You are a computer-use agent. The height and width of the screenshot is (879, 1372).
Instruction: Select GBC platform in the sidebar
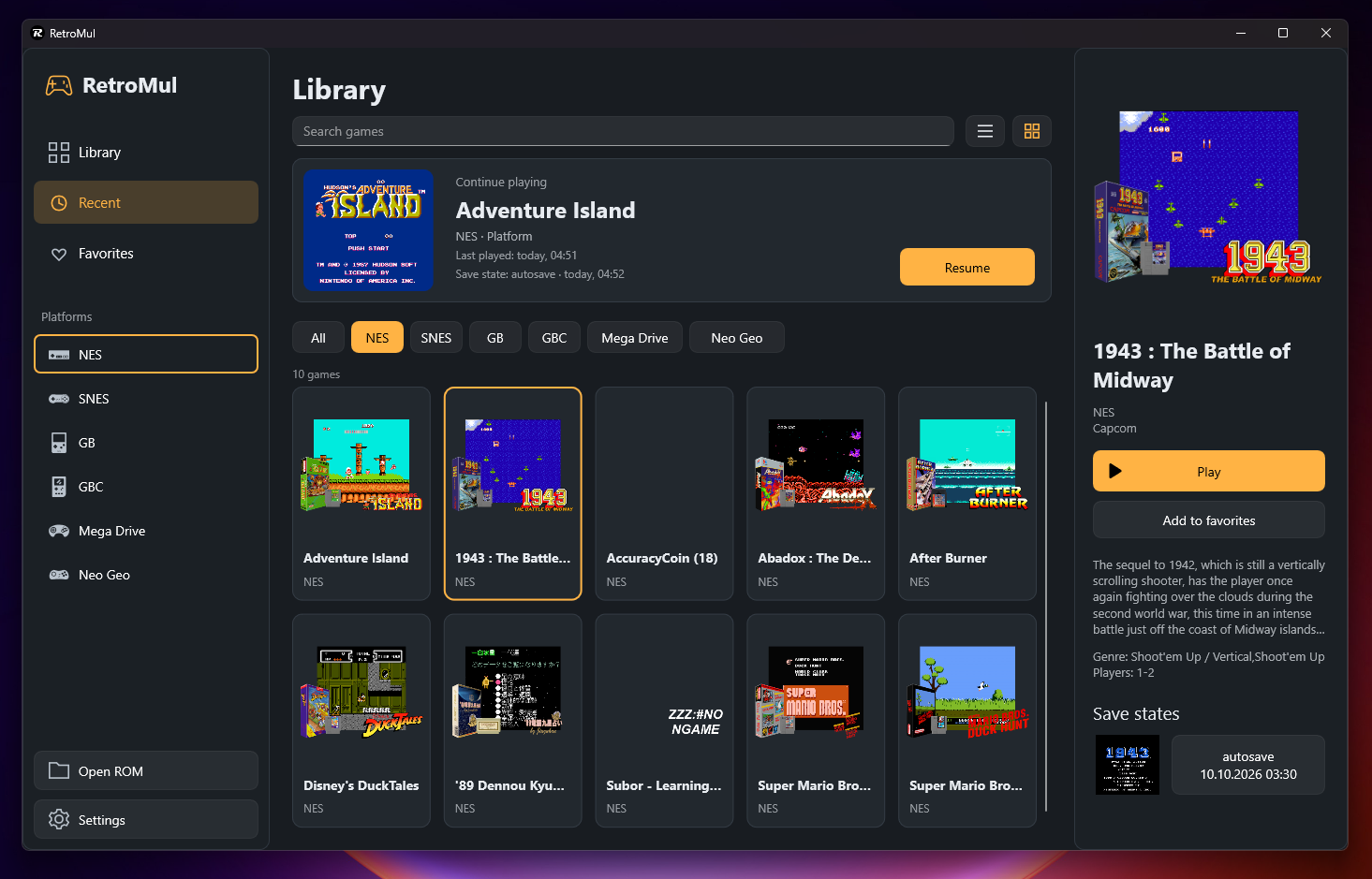146,487
